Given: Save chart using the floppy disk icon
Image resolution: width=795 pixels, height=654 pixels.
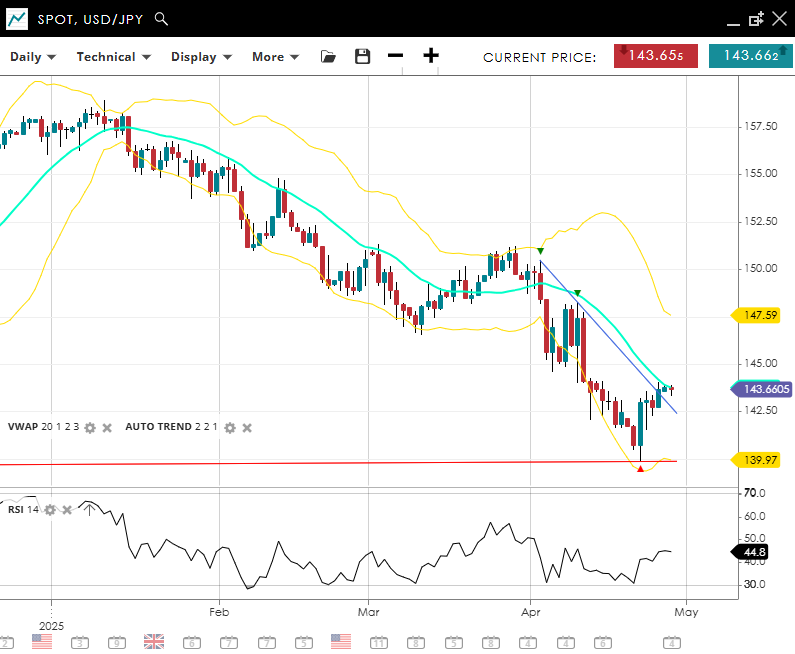Looking at the screenshot, I should [363, 57].
